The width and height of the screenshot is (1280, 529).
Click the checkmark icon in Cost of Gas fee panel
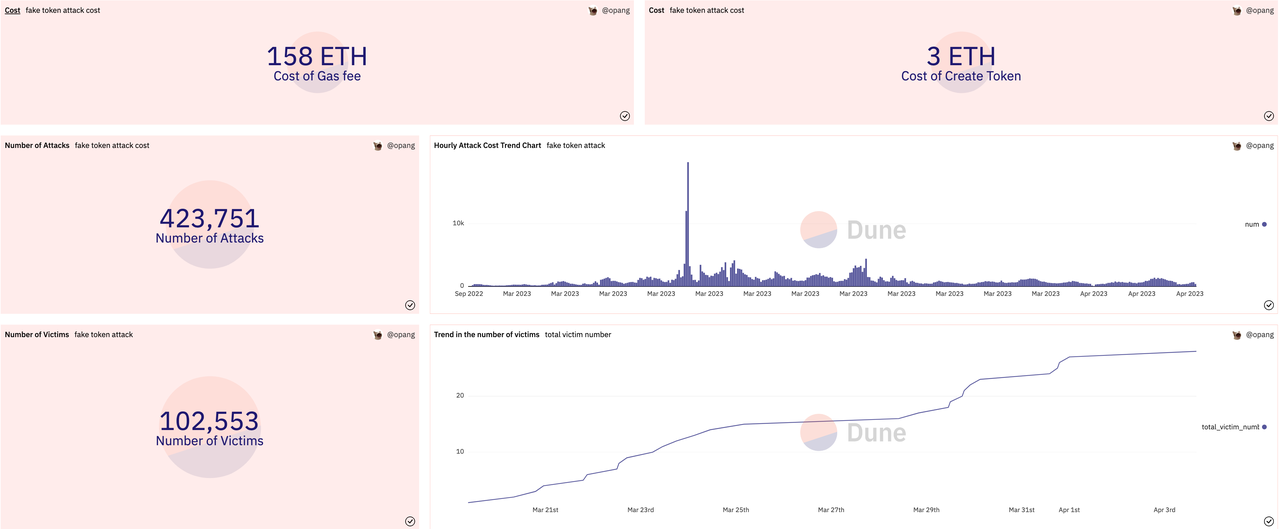(x=625, y=116)
